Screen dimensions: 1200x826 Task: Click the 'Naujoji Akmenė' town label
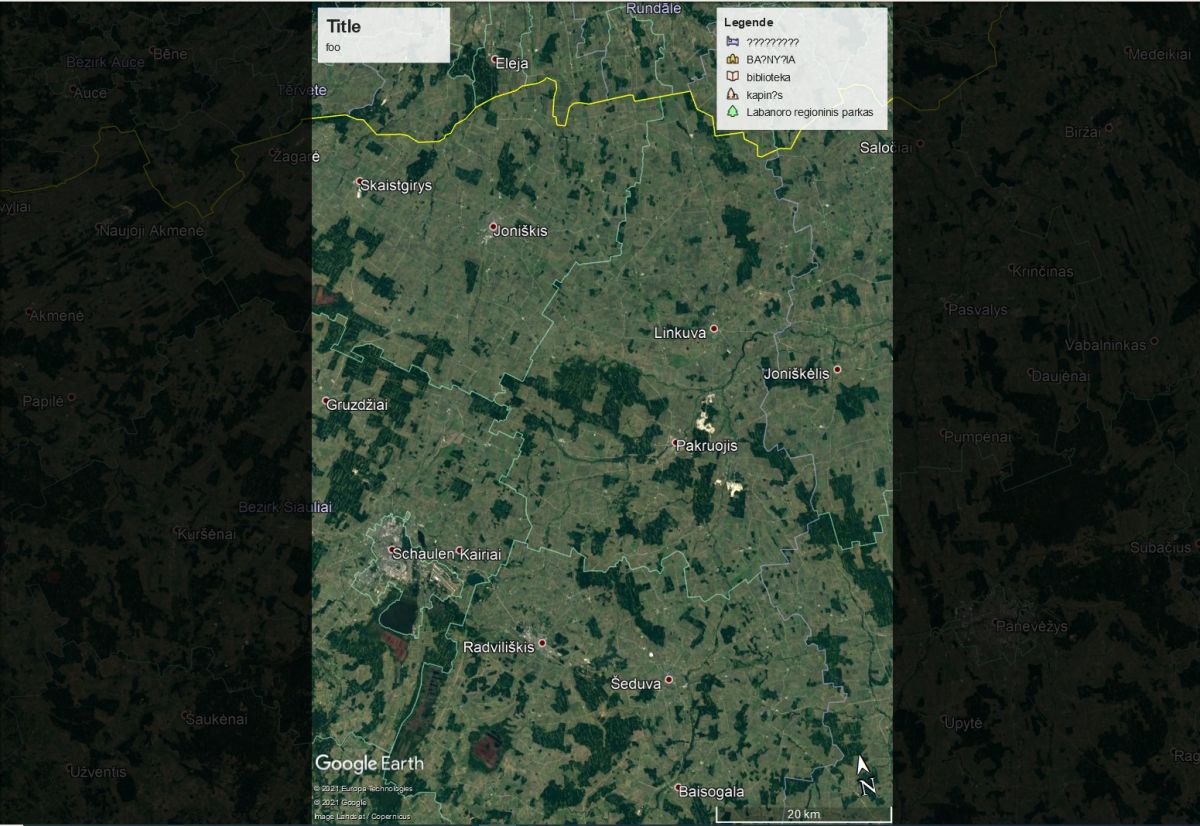point(151,231)
